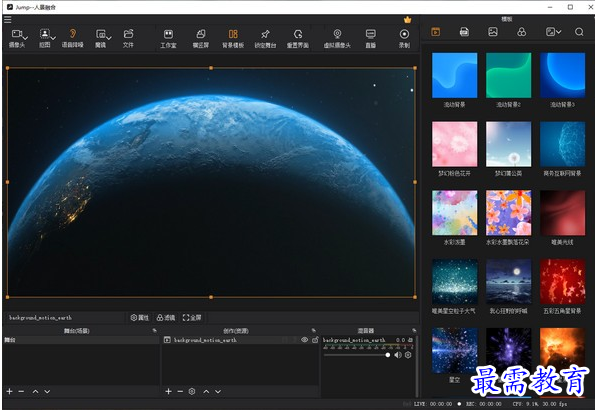
Task: Pick the teal starry particles template
Action: click(455, 281)
